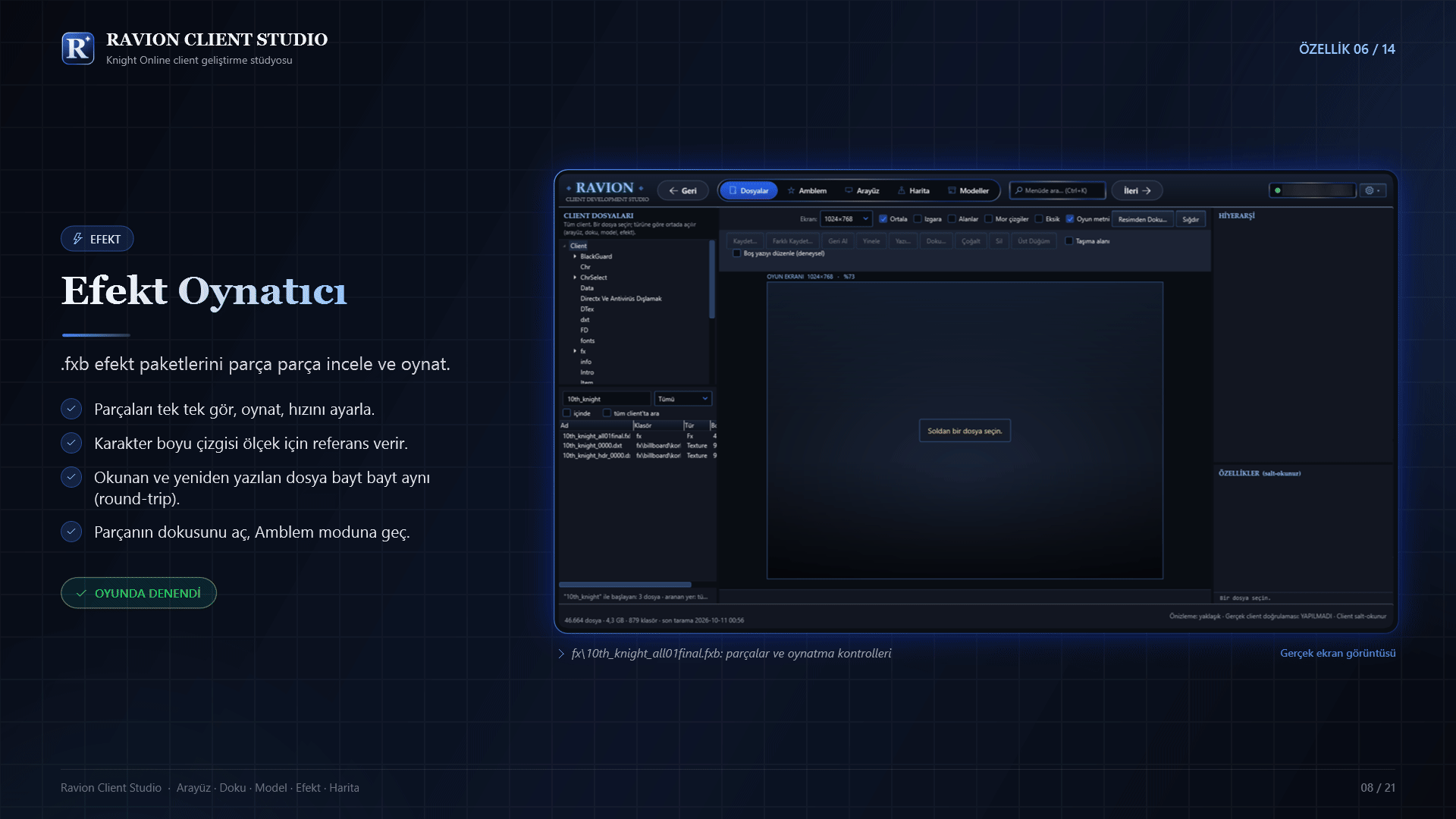Expand the fx folder in the tree
Screen dimensions: 1456x819
click(575, 351)
